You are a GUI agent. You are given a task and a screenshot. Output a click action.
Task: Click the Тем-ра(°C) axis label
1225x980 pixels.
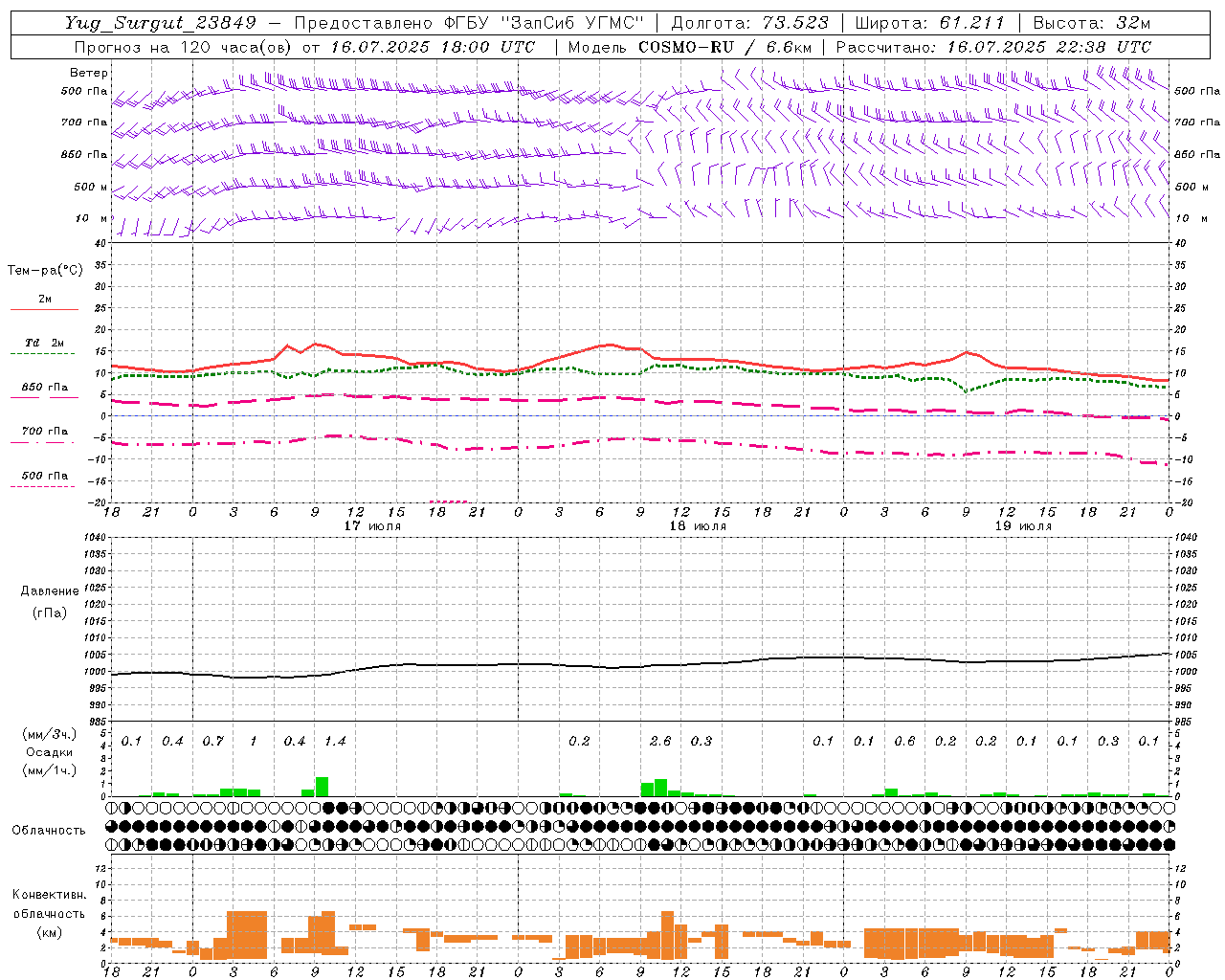tap(45, 271)
